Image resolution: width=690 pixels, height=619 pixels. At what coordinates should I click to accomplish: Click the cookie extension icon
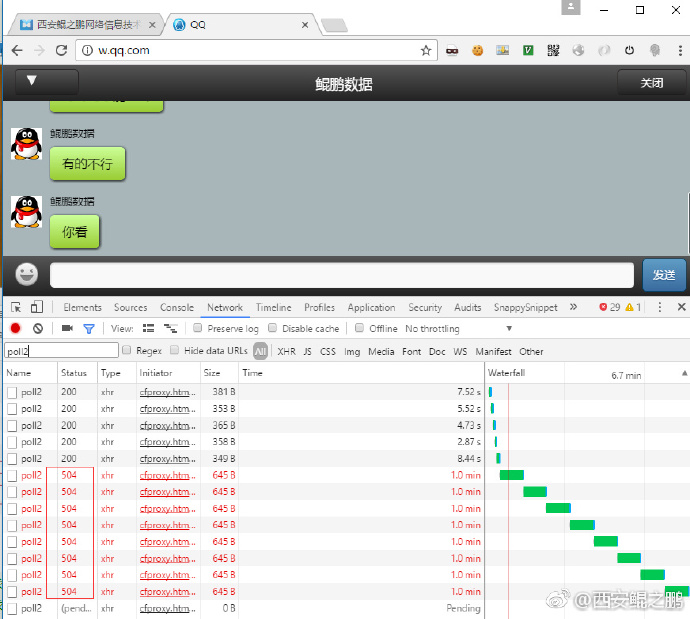pos(477,51)
